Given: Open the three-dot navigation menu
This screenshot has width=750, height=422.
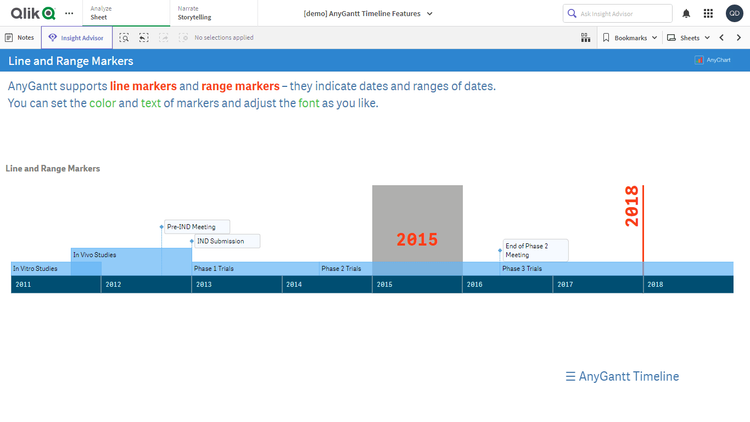Looking at the screenshot, I should (68, 13).
